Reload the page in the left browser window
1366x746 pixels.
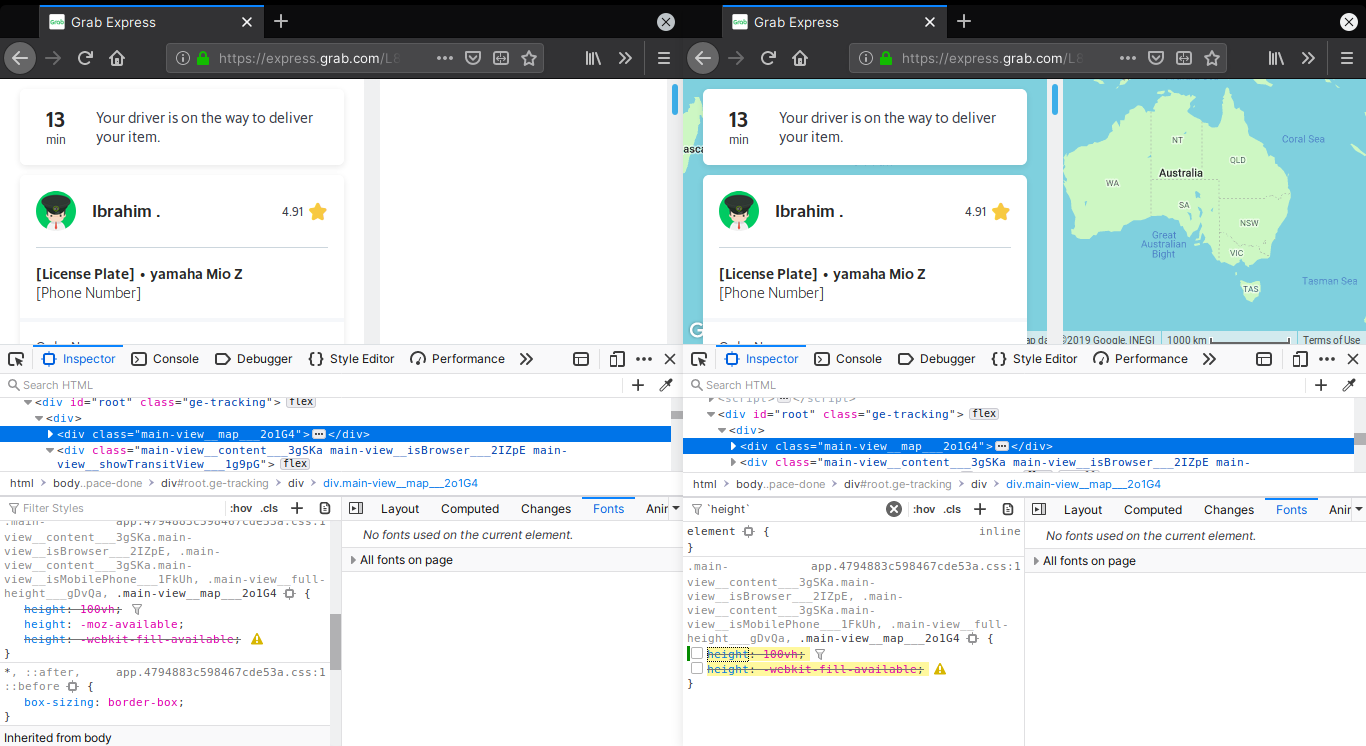click(x=85, y=58)
